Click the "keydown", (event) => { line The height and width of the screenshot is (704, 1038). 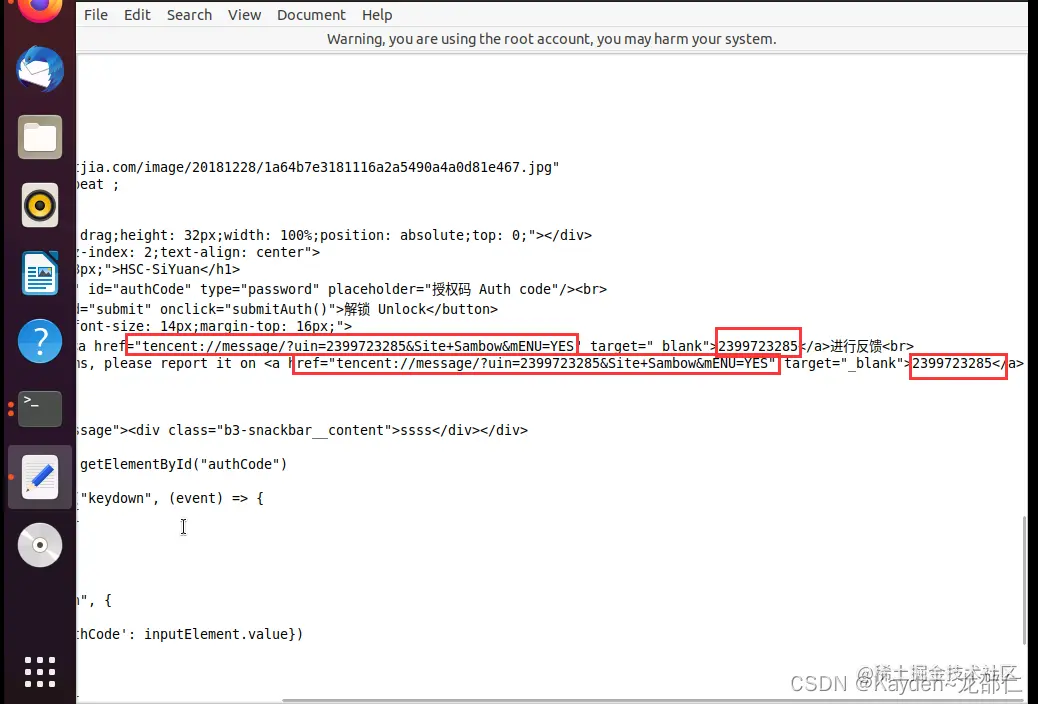(171, 498)
